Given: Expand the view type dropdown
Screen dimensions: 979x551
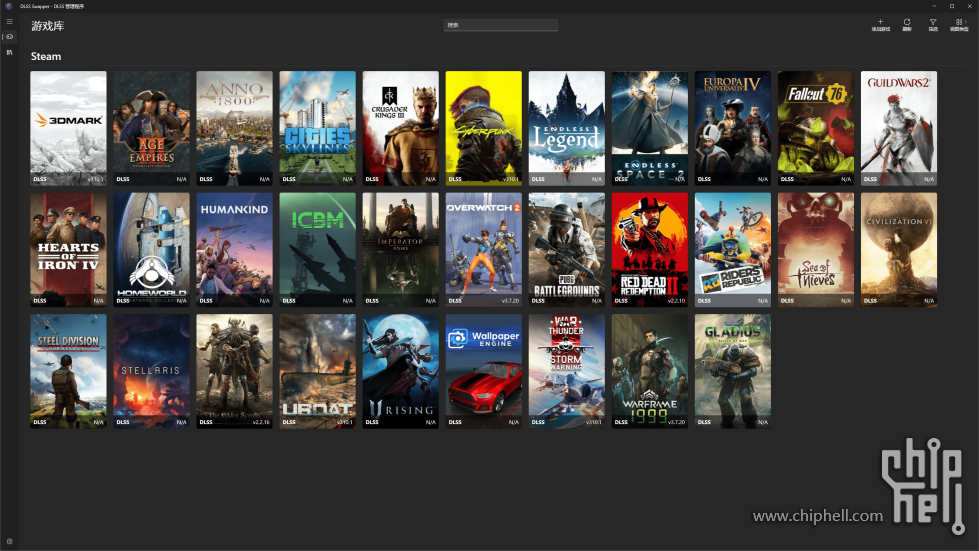Looking at the screenshot, I should coord(959,24).
